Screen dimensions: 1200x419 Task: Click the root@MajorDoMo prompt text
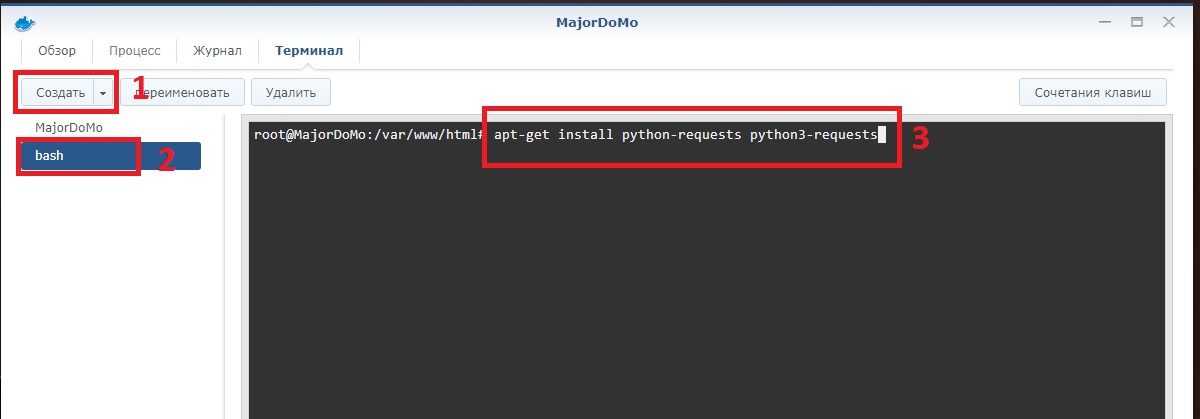368,135
